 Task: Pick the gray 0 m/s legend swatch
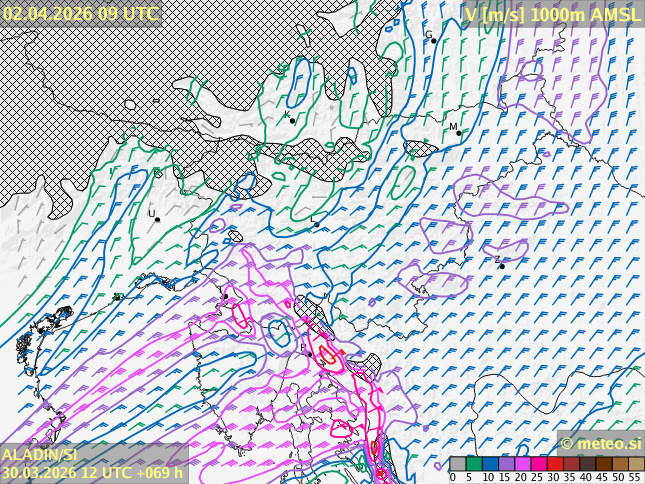pos(457,464)
